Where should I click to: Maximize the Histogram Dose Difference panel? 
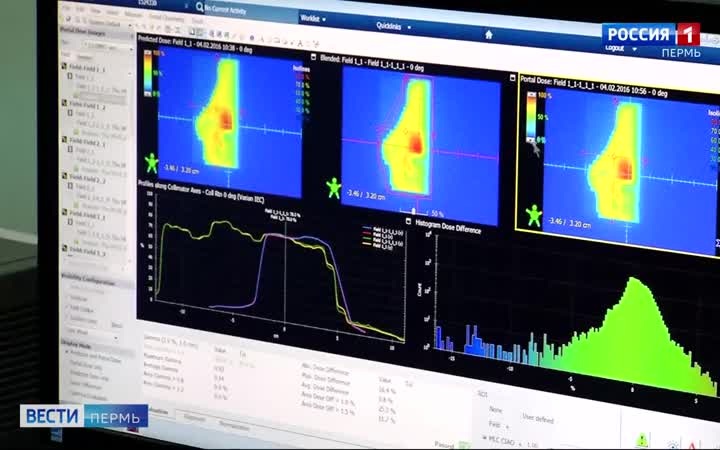click(x=408, y=221)
